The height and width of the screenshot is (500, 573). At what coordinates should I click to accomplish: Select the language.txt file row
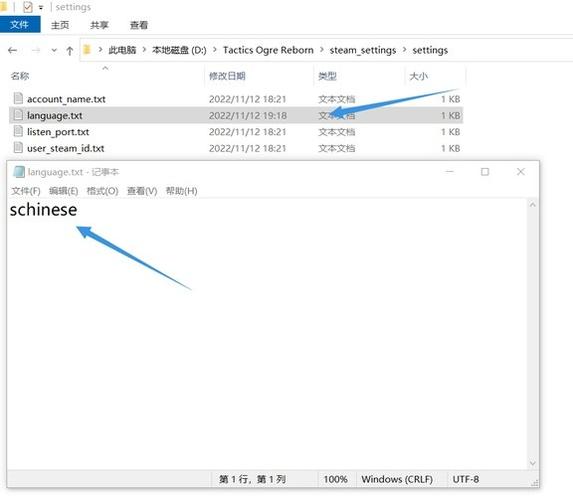point(236,115)
